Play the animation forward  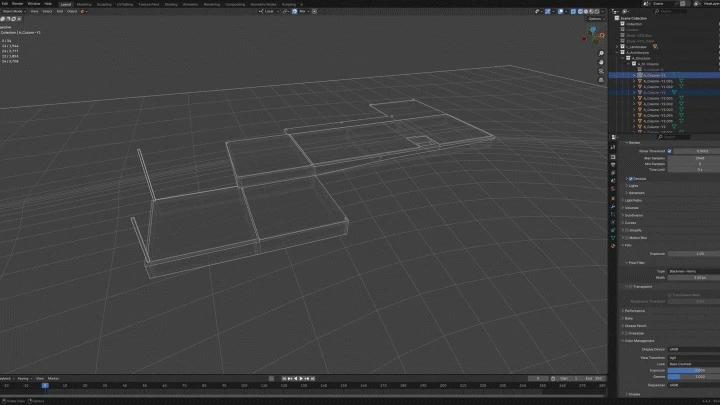point(301,379)
